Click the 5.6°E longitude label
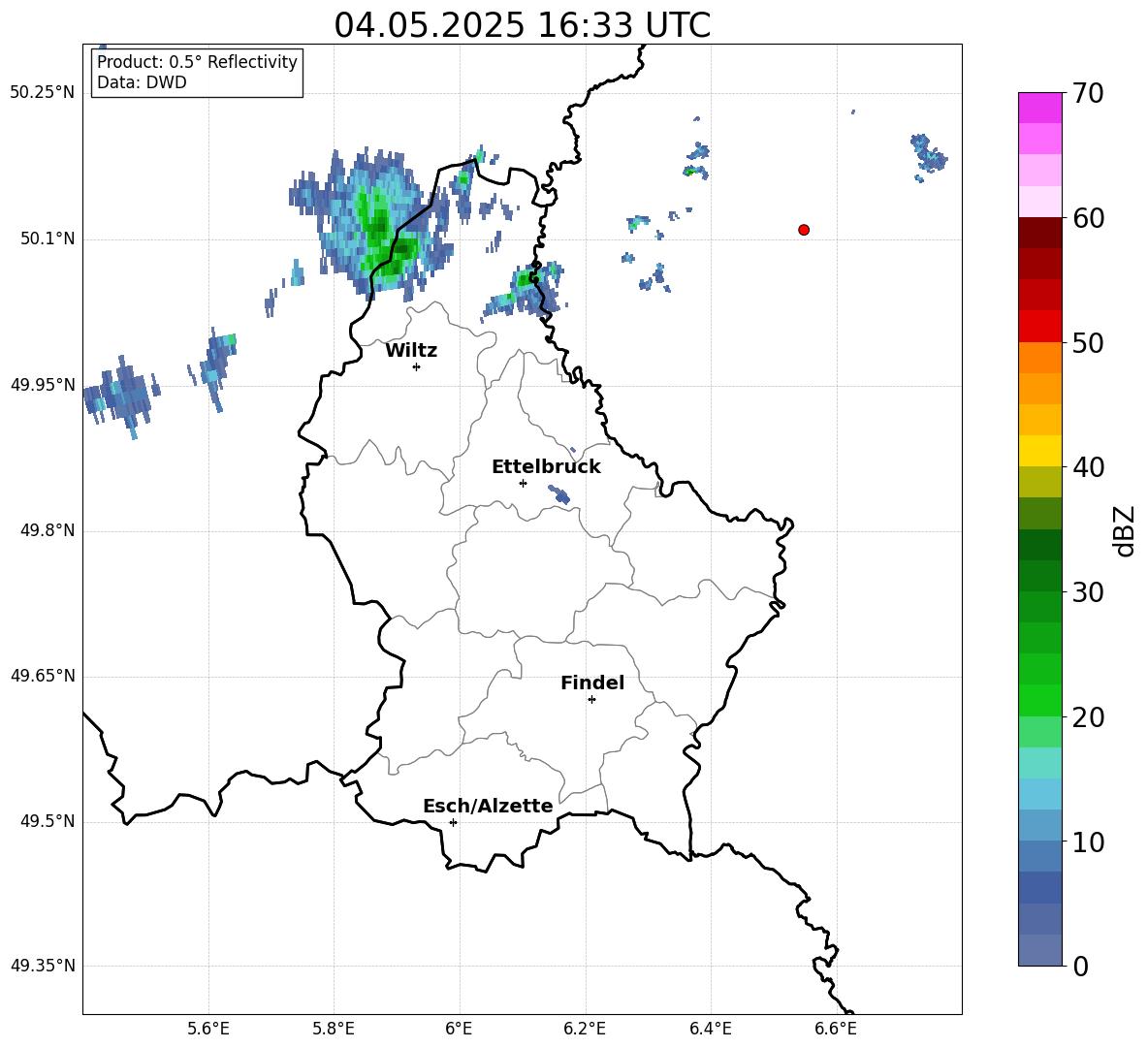Screen dimensions: 1148x1048 [208, 1029]
